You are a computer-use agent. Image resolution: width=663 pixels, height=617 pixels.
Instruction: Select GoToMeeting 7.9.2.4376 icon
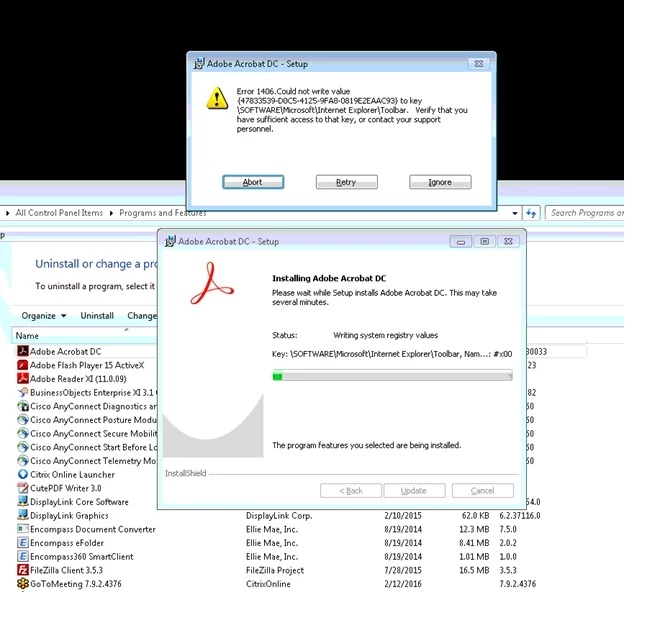pyautogui.click(x=22, y=584)
